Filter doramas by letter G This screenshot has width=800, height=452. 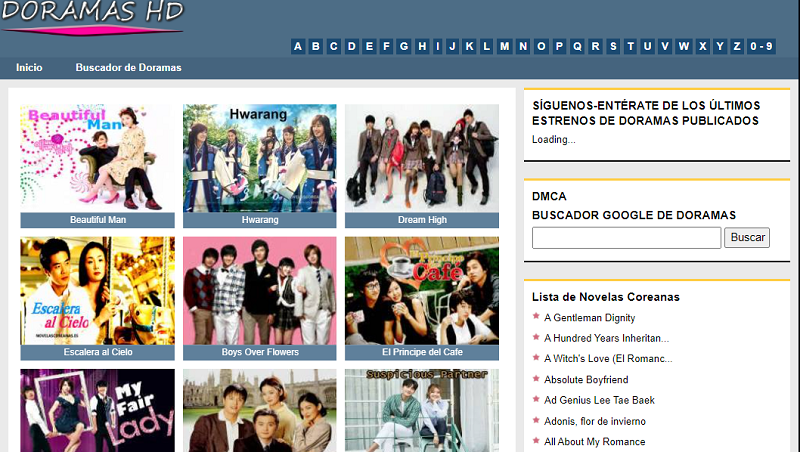point(404,46)
